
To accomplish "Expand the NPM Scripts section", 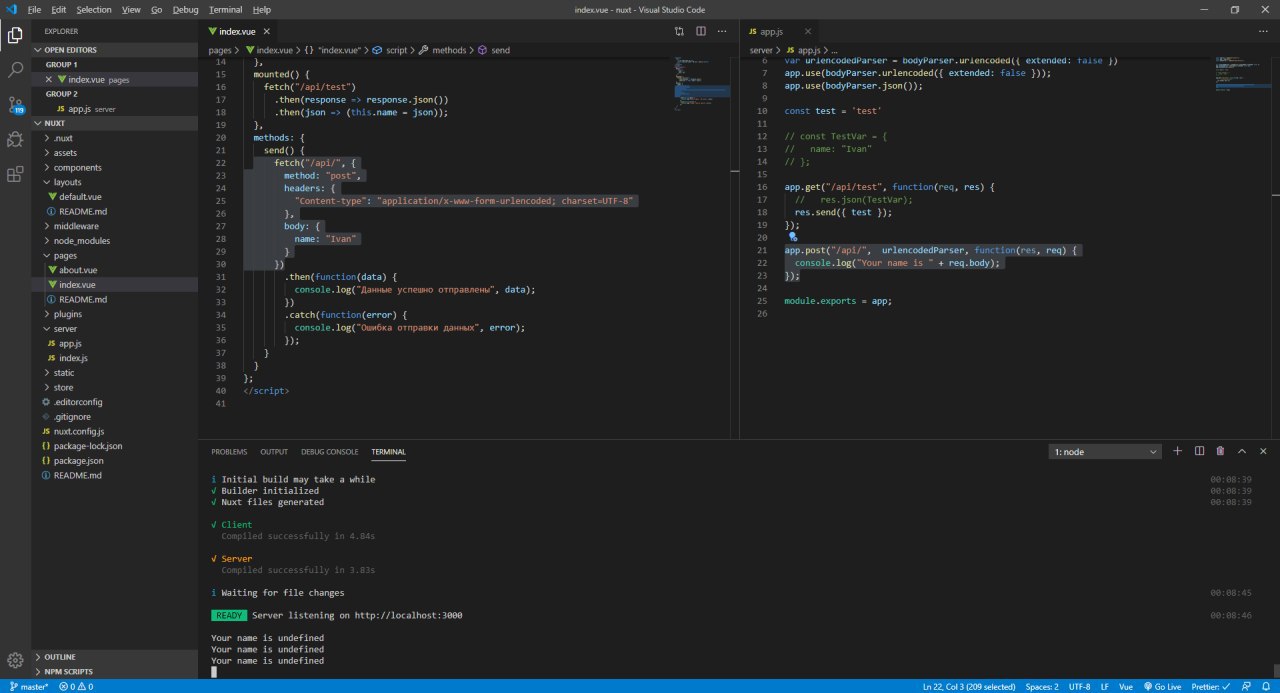I will click(116, 671).
